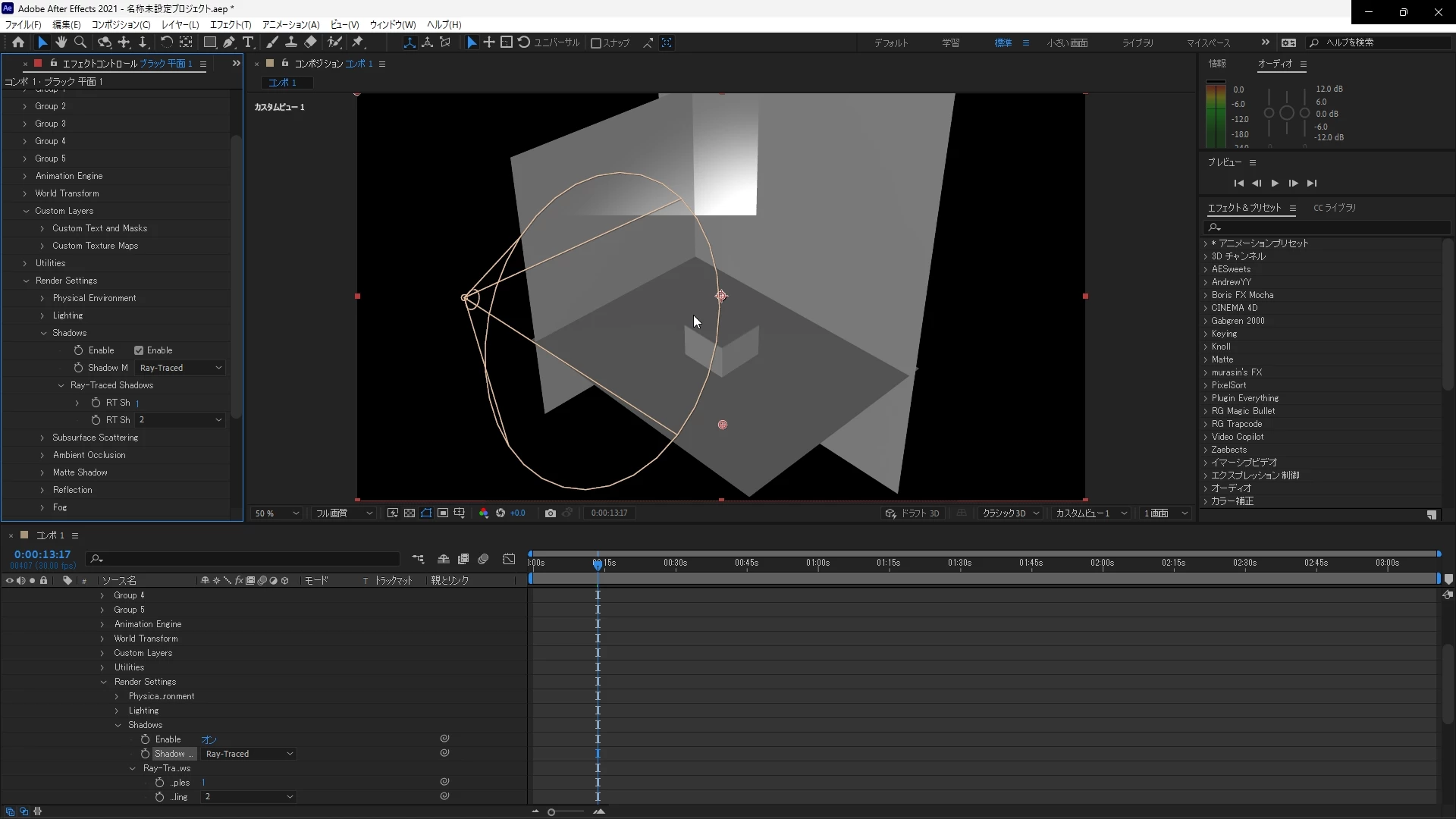1456x819 pixels.
Task: Select the Rotation tool
Action: (x=166, y=42)
